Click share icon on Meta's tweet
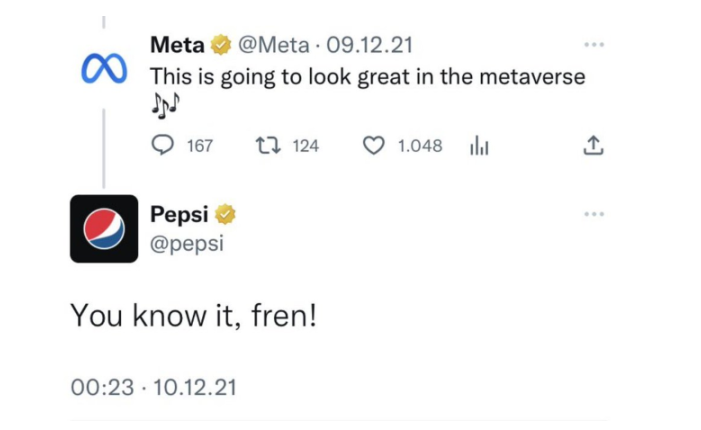The height and width of the screenshot is (430, 701). [x=593, y=145]
